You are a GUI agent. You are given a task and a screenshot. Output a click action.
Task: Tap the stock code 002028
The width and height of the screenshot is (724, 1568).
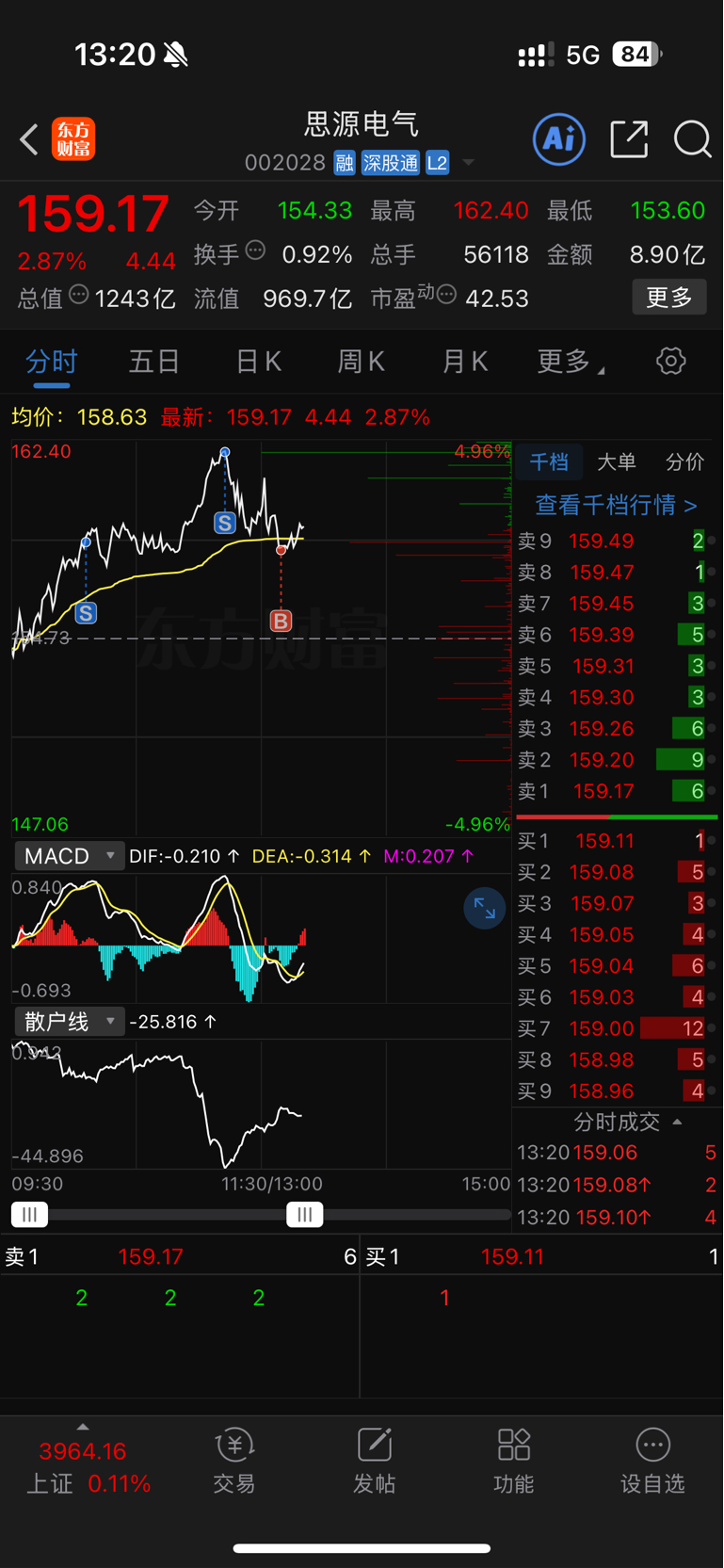285,163
